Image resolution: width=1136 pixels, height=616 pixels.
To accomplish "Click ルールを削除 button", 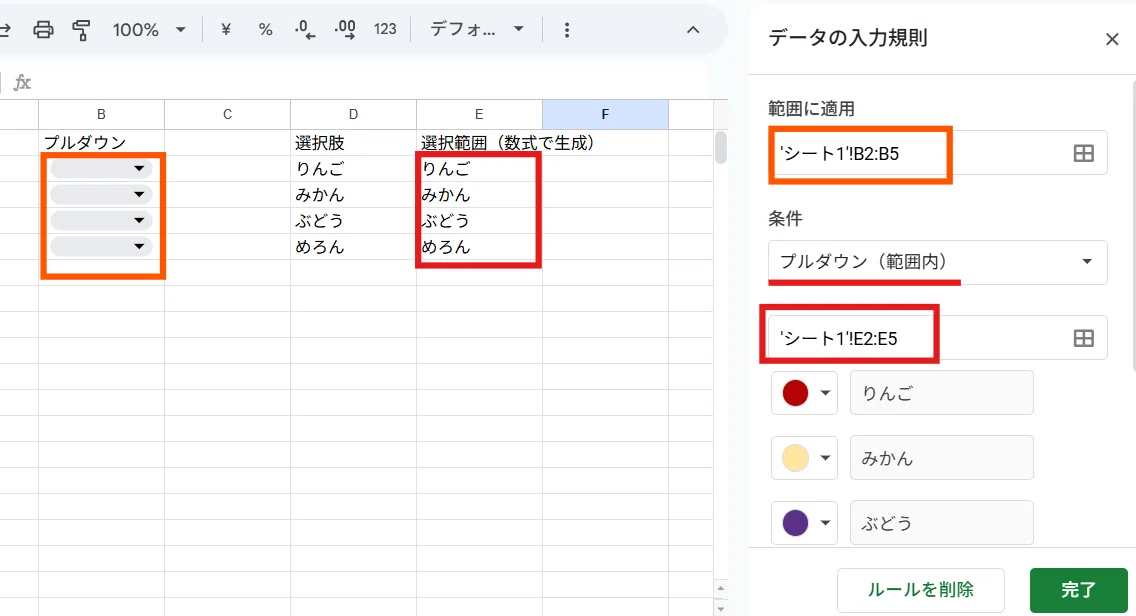I will pos(921,590).
